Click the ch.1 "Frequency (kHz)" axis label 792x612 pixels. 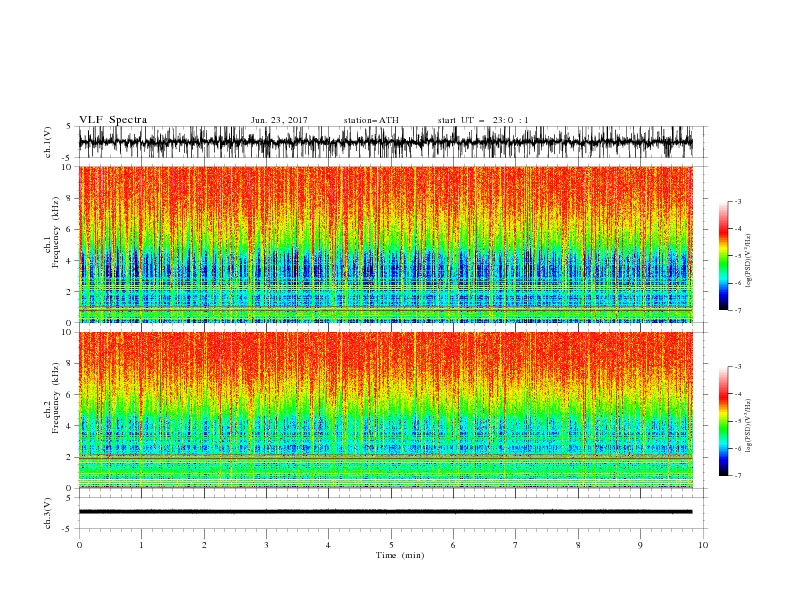point(56,232)
